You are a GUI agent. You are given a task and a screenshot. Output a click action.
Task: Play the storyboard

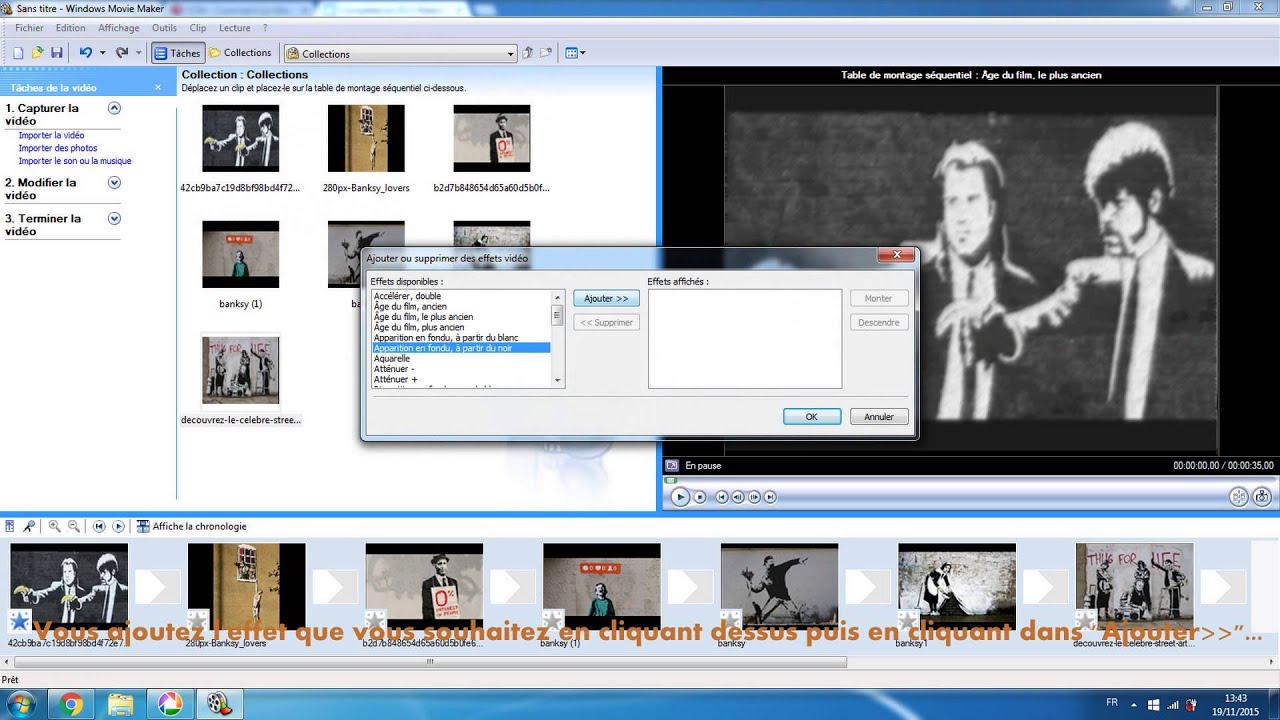118,526
